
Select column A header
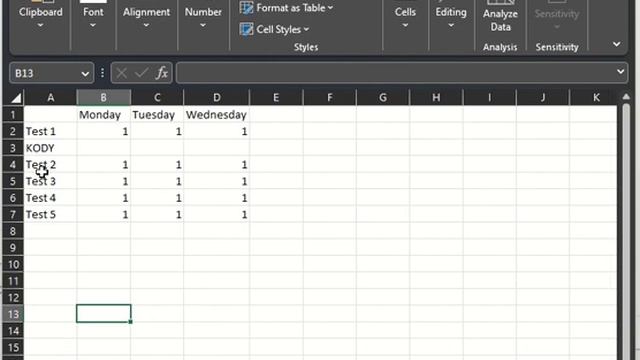[51, 98]
